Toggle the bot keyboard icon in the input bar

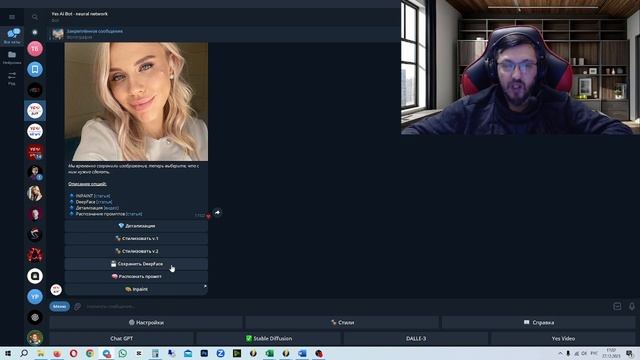coord(617,306)
